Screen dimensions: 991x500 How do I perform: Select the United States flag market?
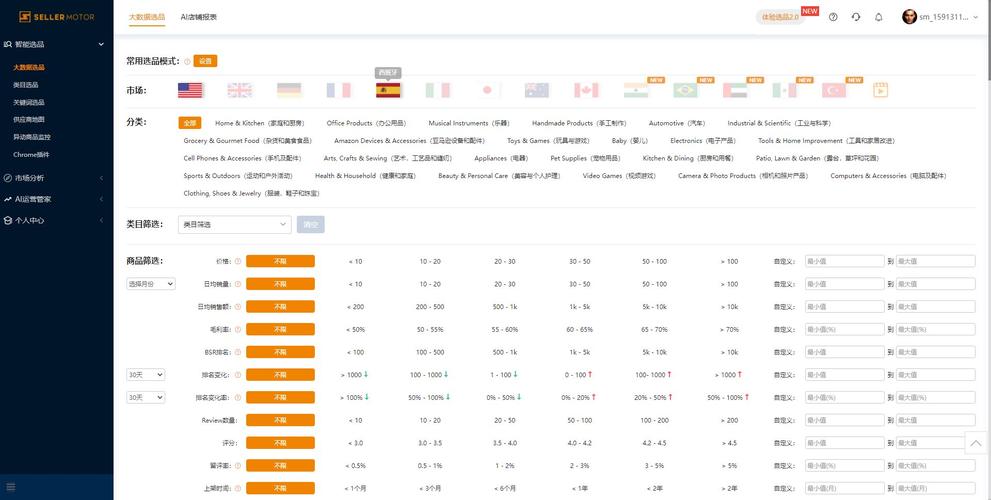tap(190, 90)
